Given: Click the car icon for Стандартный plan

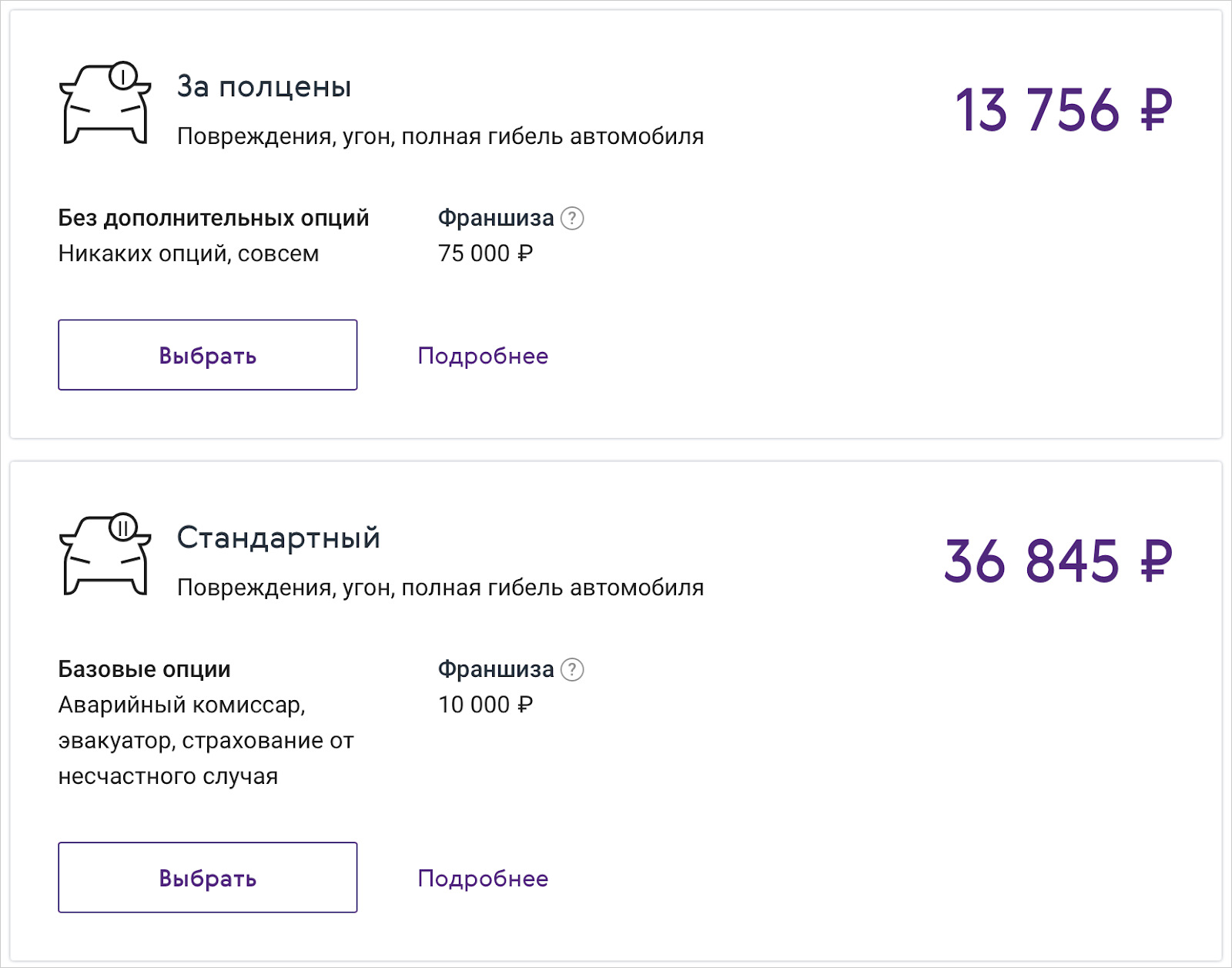Looking at the screenshot, I should (105, 554).
